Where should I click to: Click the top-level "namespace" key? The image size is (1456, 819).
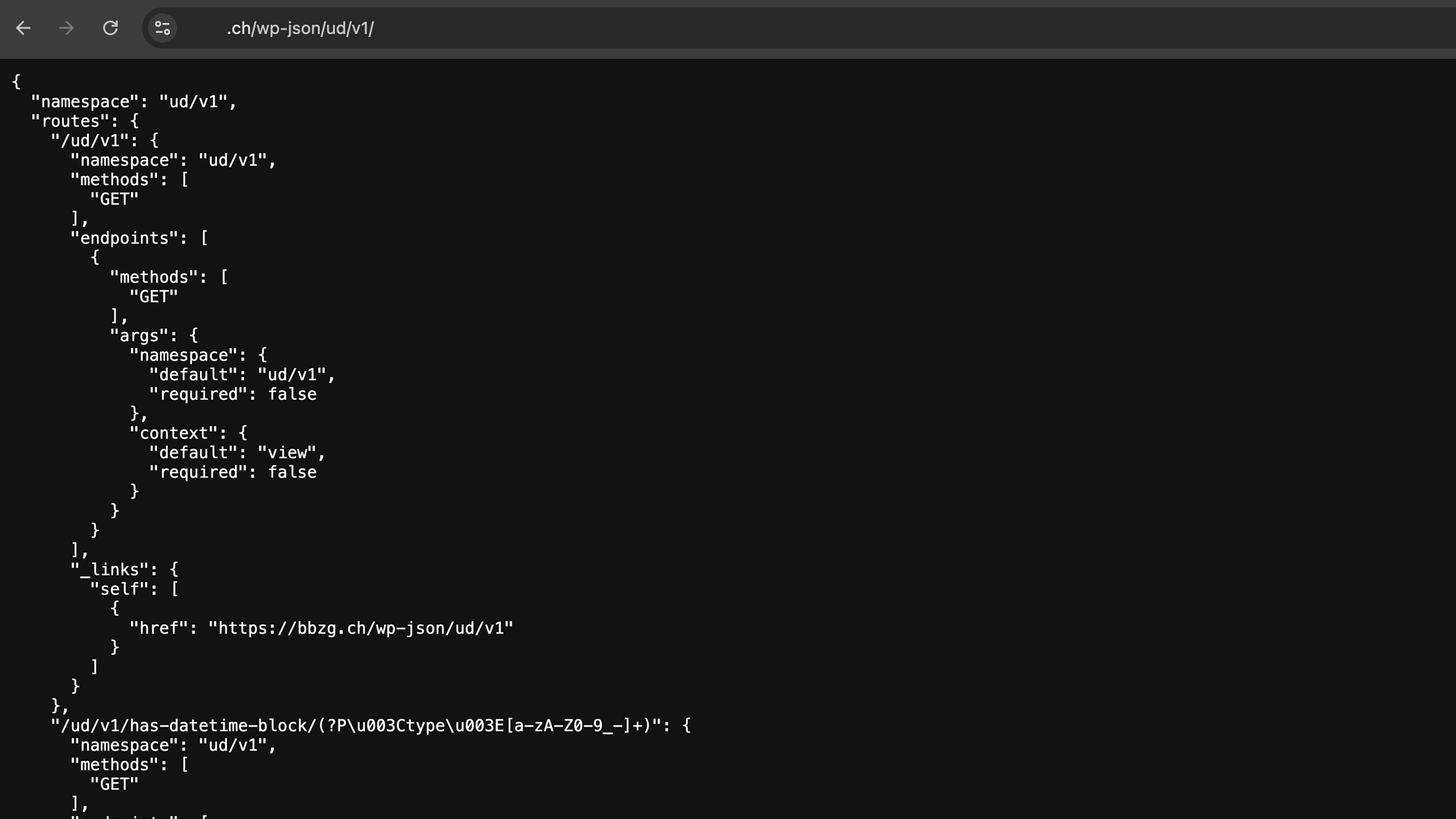pyautogui.click(x=85, y=102)
